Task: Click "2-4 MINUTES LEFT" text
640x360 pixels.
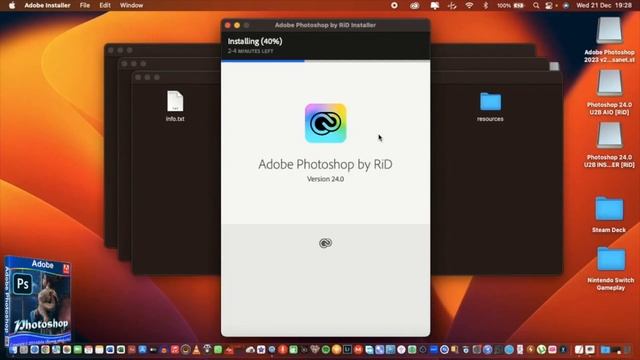Action: click(x=250, y=51)
